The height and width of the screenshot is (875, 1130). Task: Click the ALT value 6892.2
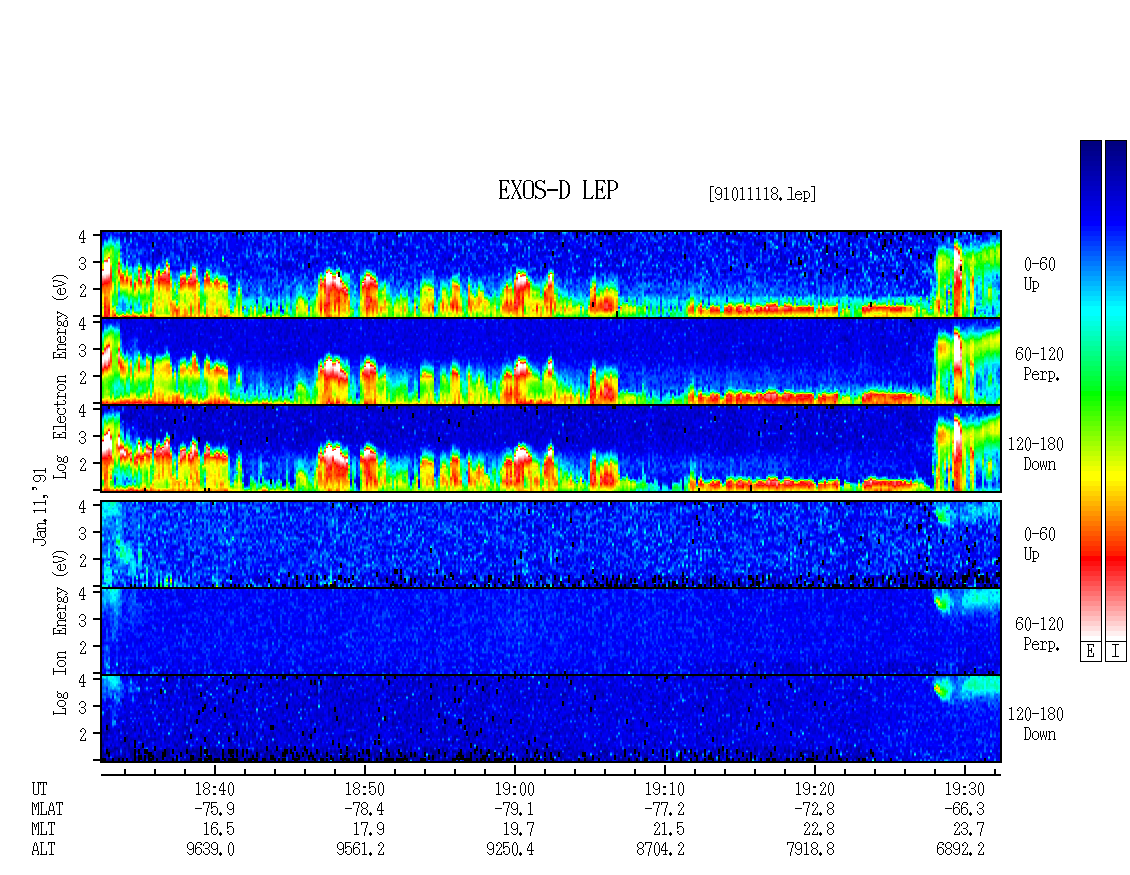coord(960,850)
